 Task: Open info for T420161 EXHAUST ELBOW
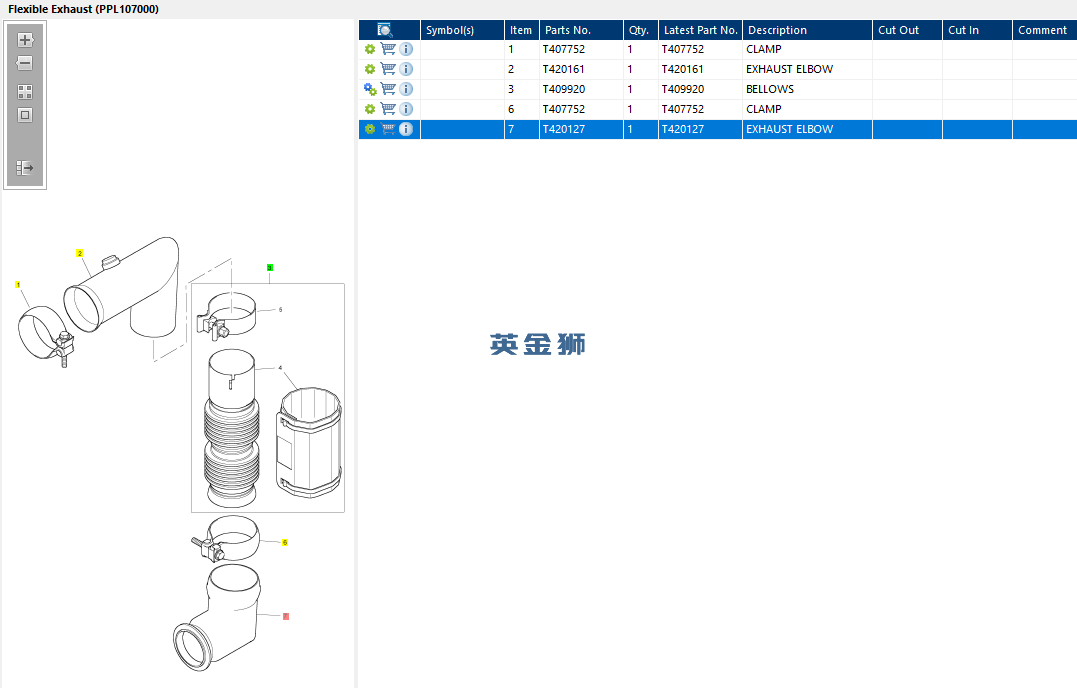click(x=406, y=69)
